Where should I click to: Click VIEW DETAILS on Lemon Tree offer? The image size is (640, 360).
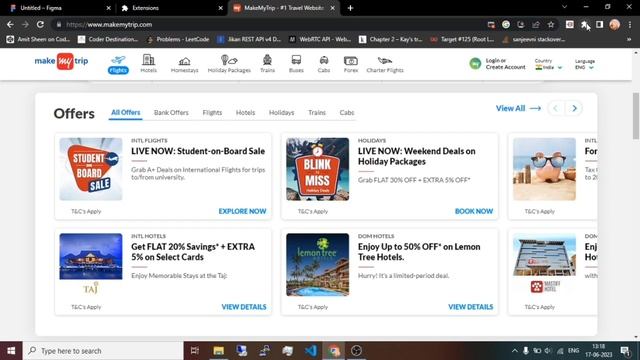pyautogui.click(x=471, y=307)
